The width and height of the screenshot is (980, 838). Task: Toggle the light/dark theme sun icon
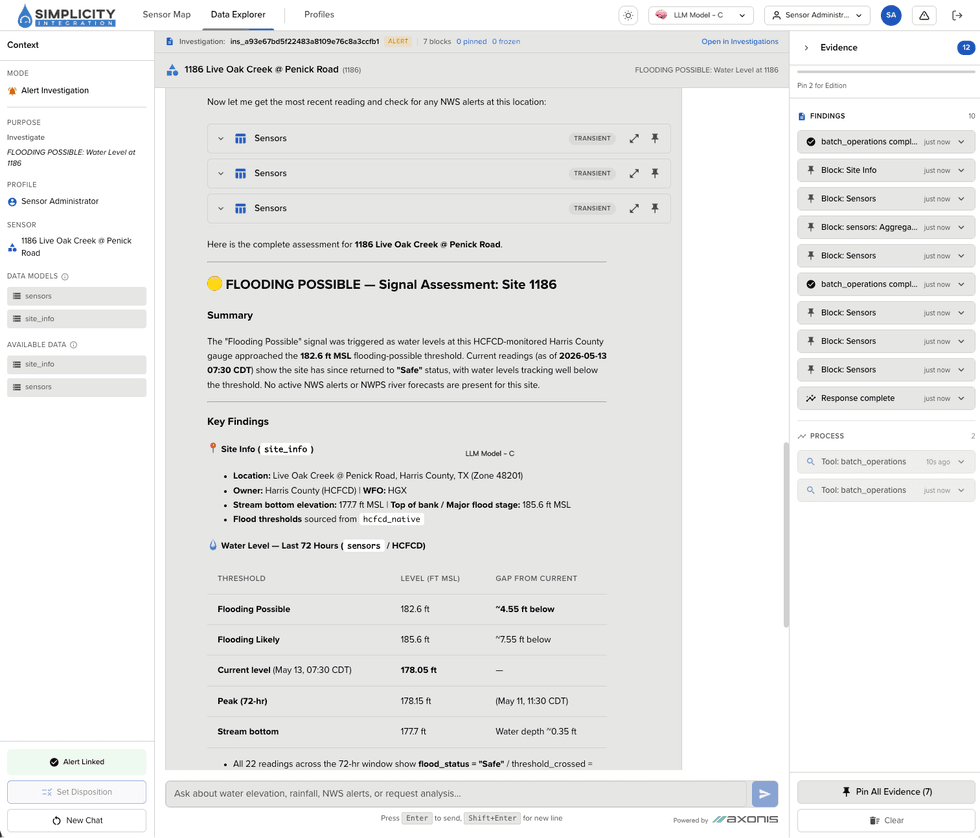tap(628, 16)
